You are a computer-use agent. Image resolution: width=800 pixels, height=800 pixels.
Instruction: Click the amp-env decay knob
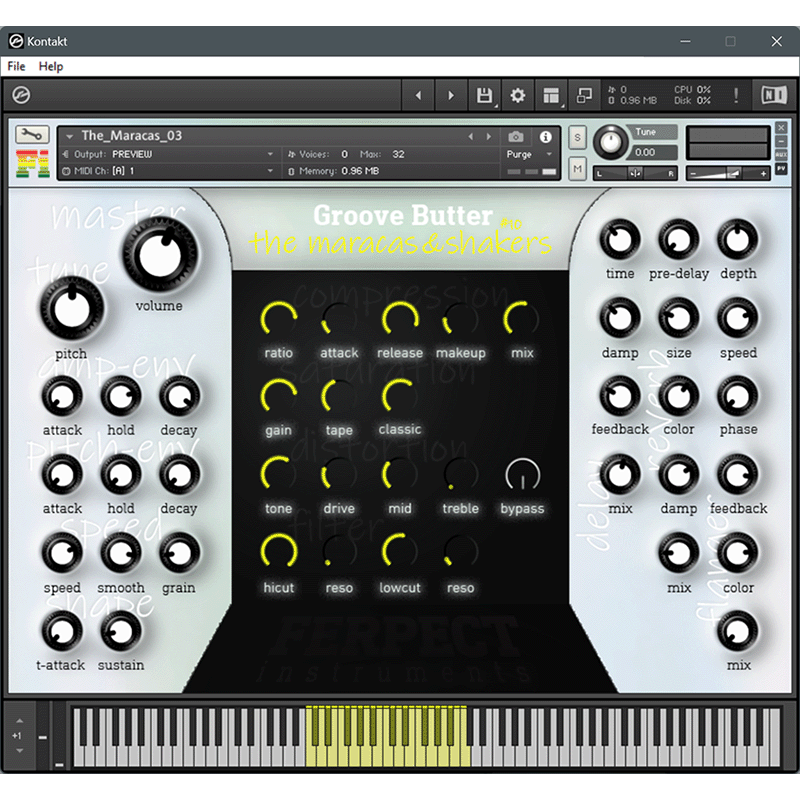click(179, 396)
